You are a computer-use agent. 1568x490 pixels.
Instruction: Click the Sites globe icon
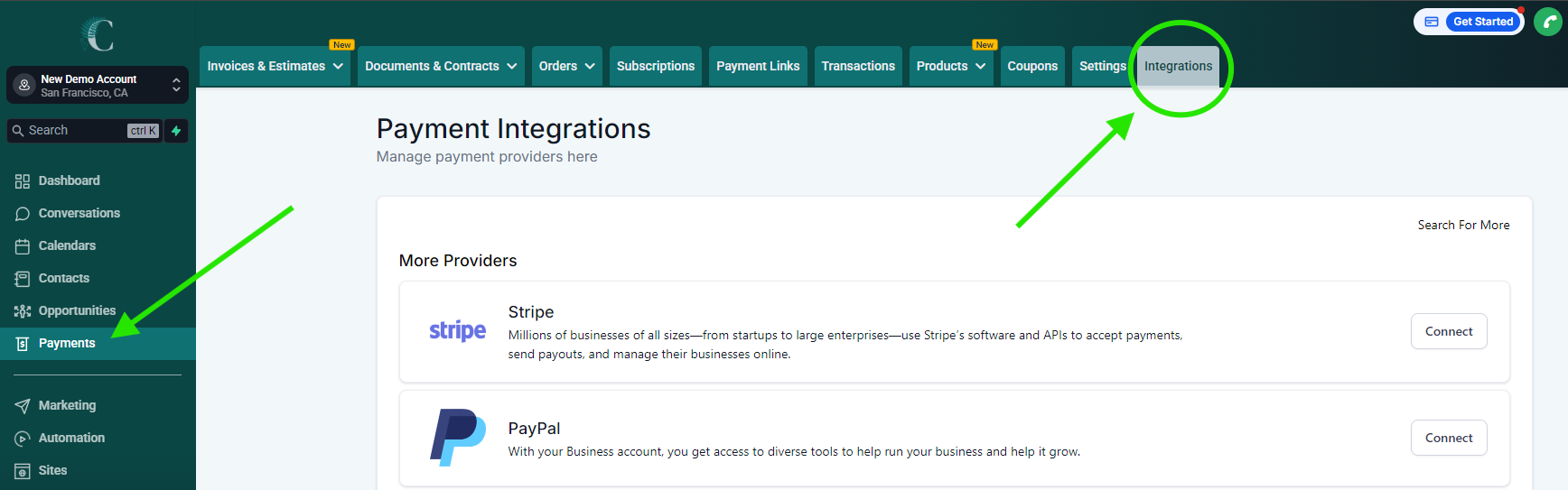tap(23, 471)
